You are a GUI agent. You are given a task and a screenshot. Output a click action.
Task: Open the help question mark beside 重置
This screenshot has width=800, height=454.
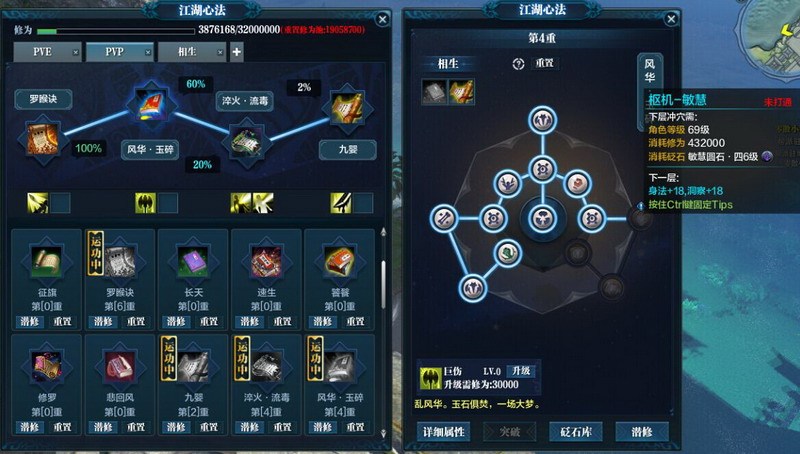click(x=518, y=64)
